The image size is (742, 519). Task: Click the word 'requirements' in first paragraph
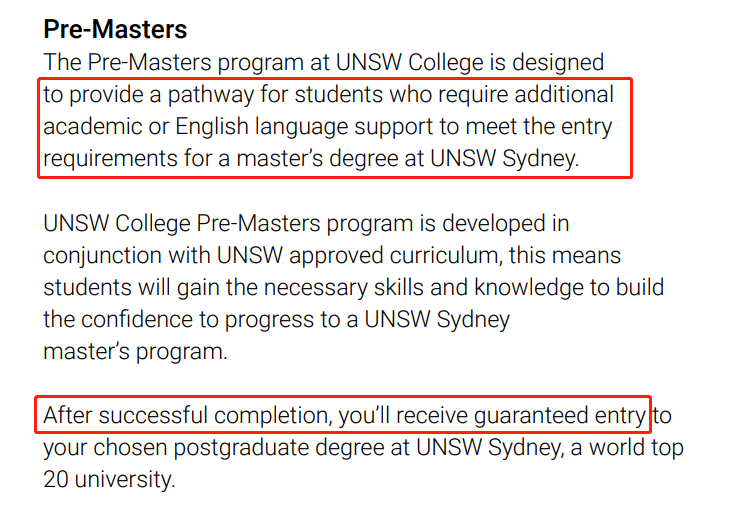pyautogui.click(x=111, y=159)
